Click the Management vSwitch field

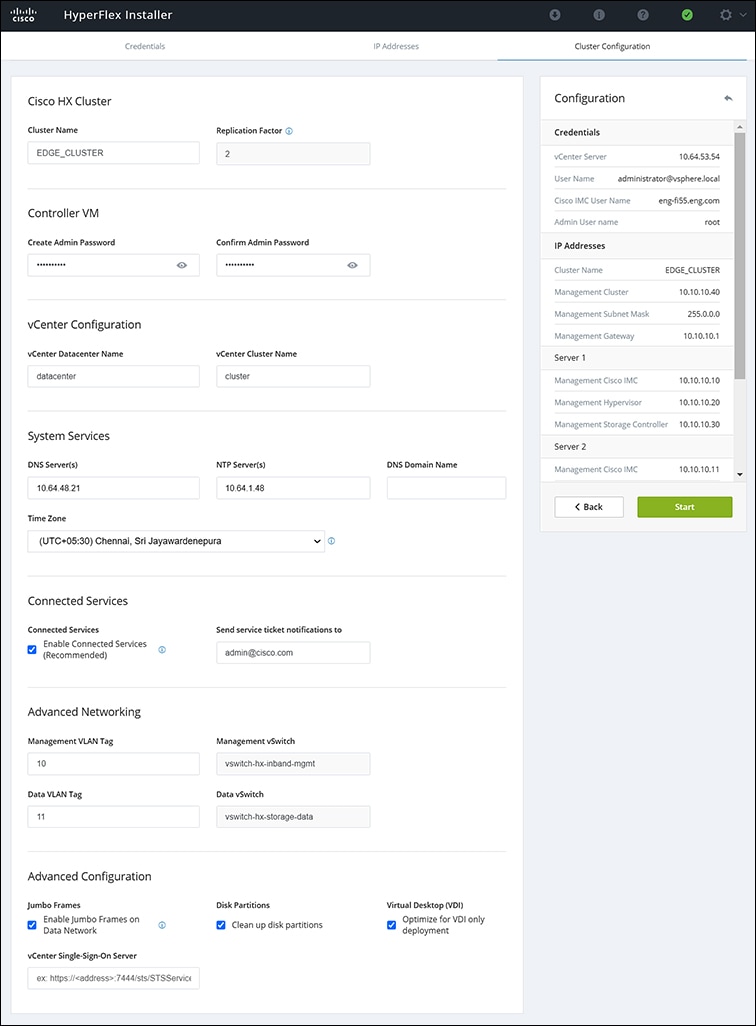click(x=293, y=764)
